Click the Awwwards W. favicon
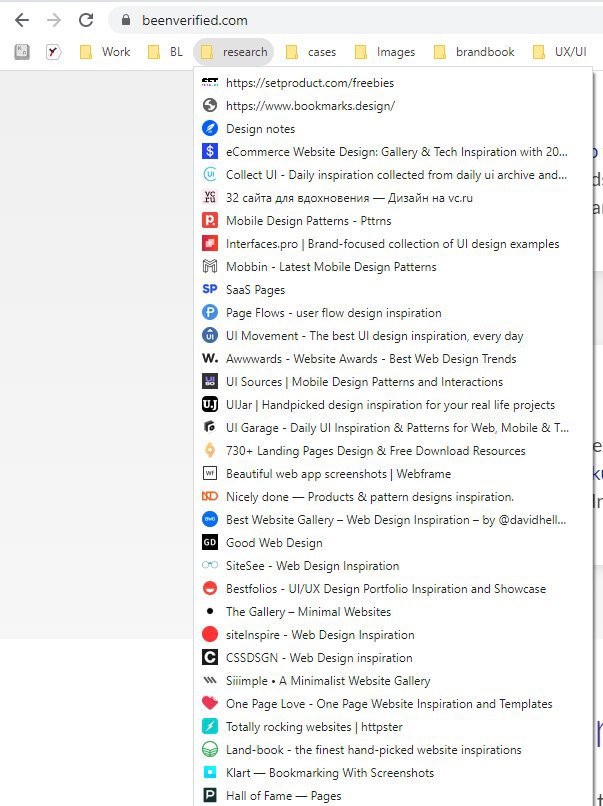 click(210, 359)
